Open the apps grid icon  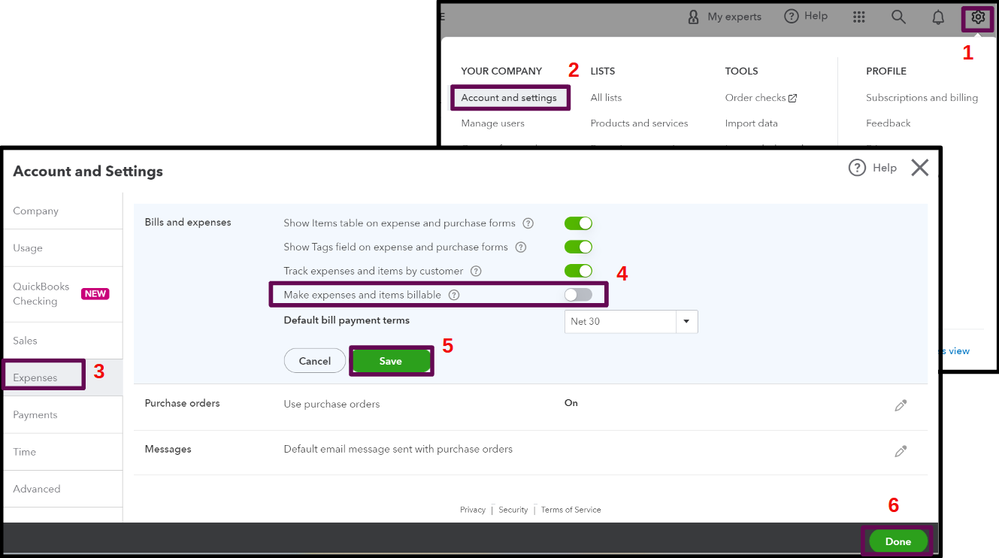point(859,17)
